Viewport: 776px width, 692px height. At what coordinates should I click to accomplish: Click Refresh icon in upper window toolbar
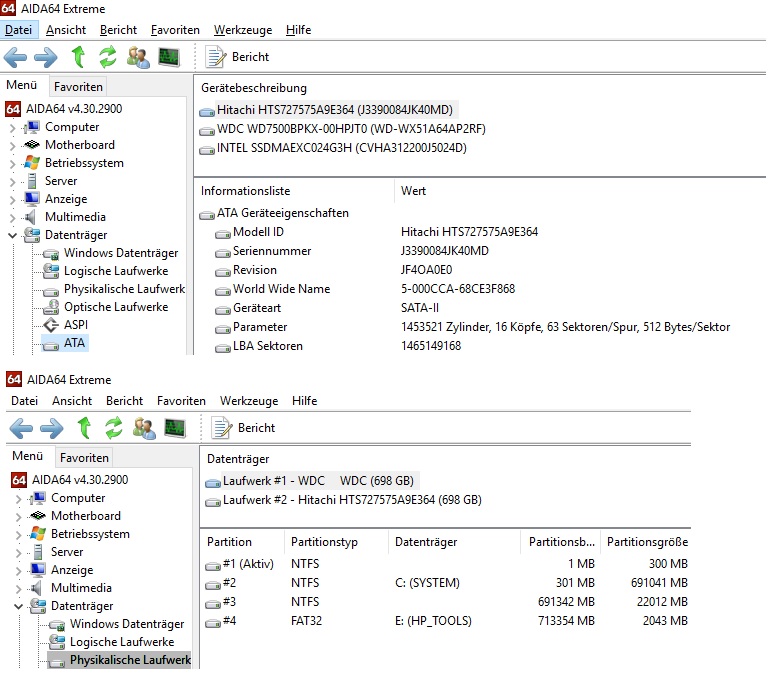point(108,56)
